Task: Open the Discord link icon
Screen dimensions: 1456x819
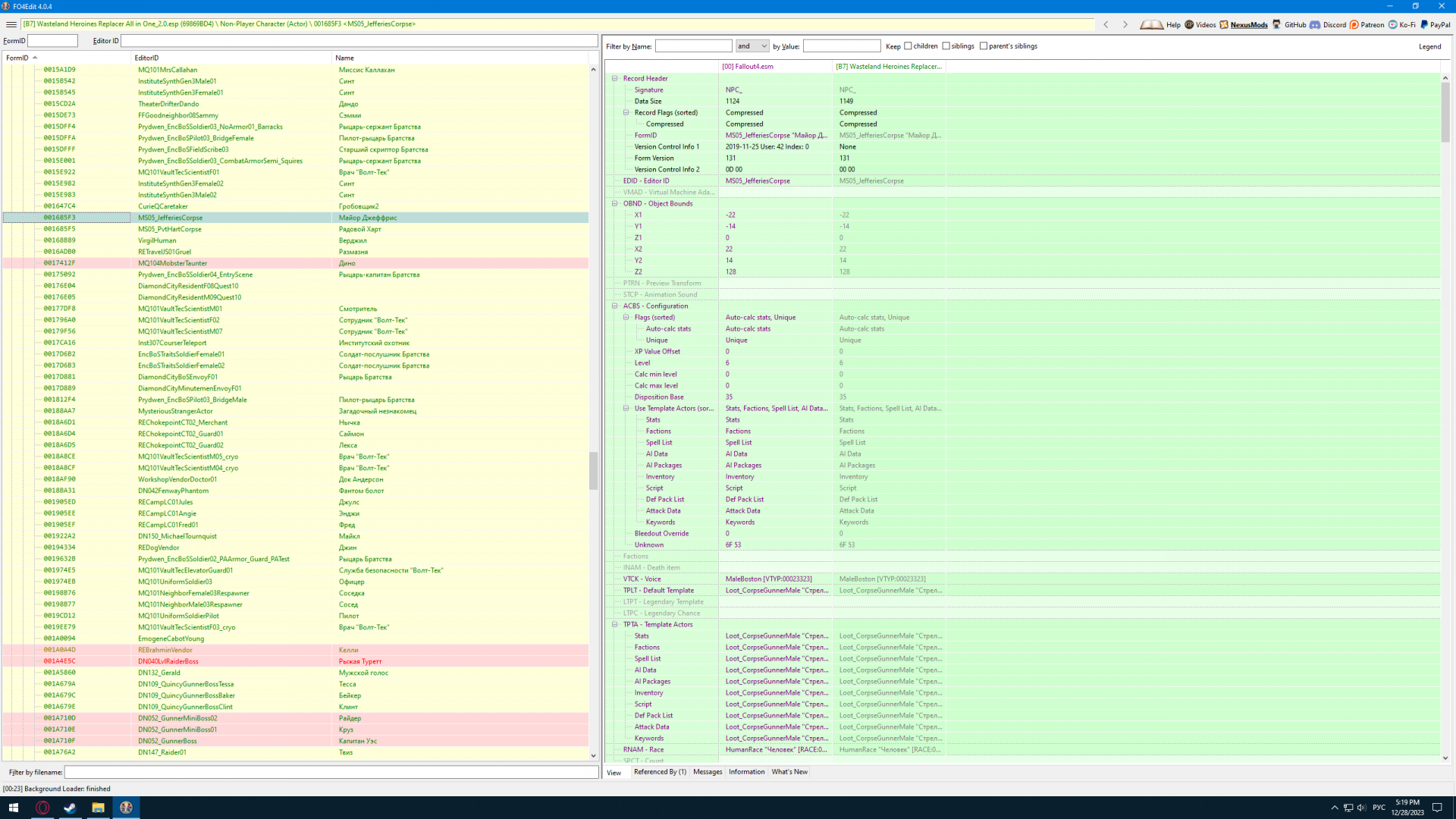Action: (1316, 24)
